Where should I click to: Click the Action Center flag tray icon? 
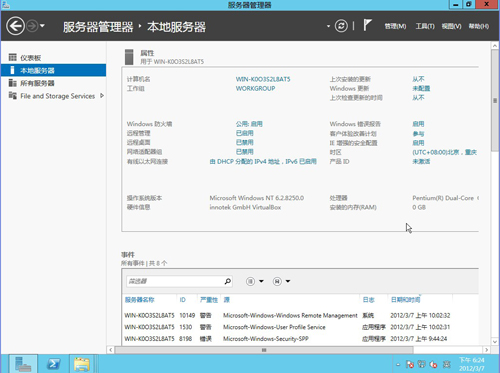[x=410, y=364]
